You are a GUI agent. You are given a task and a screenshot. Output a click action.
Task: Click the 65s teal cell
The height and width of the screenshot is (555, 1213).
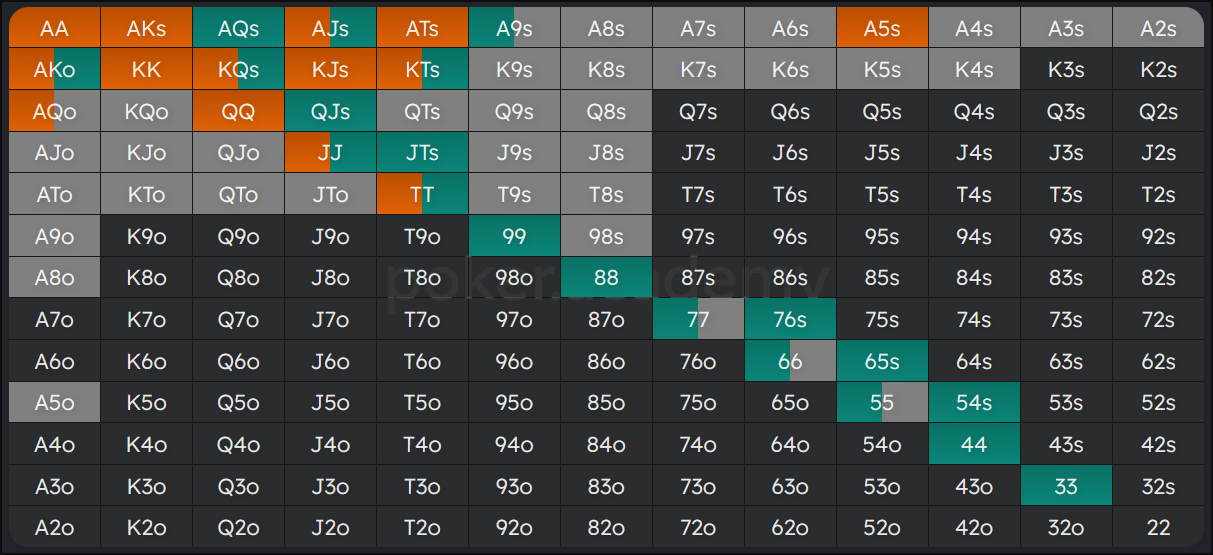(x=882, y=361)
